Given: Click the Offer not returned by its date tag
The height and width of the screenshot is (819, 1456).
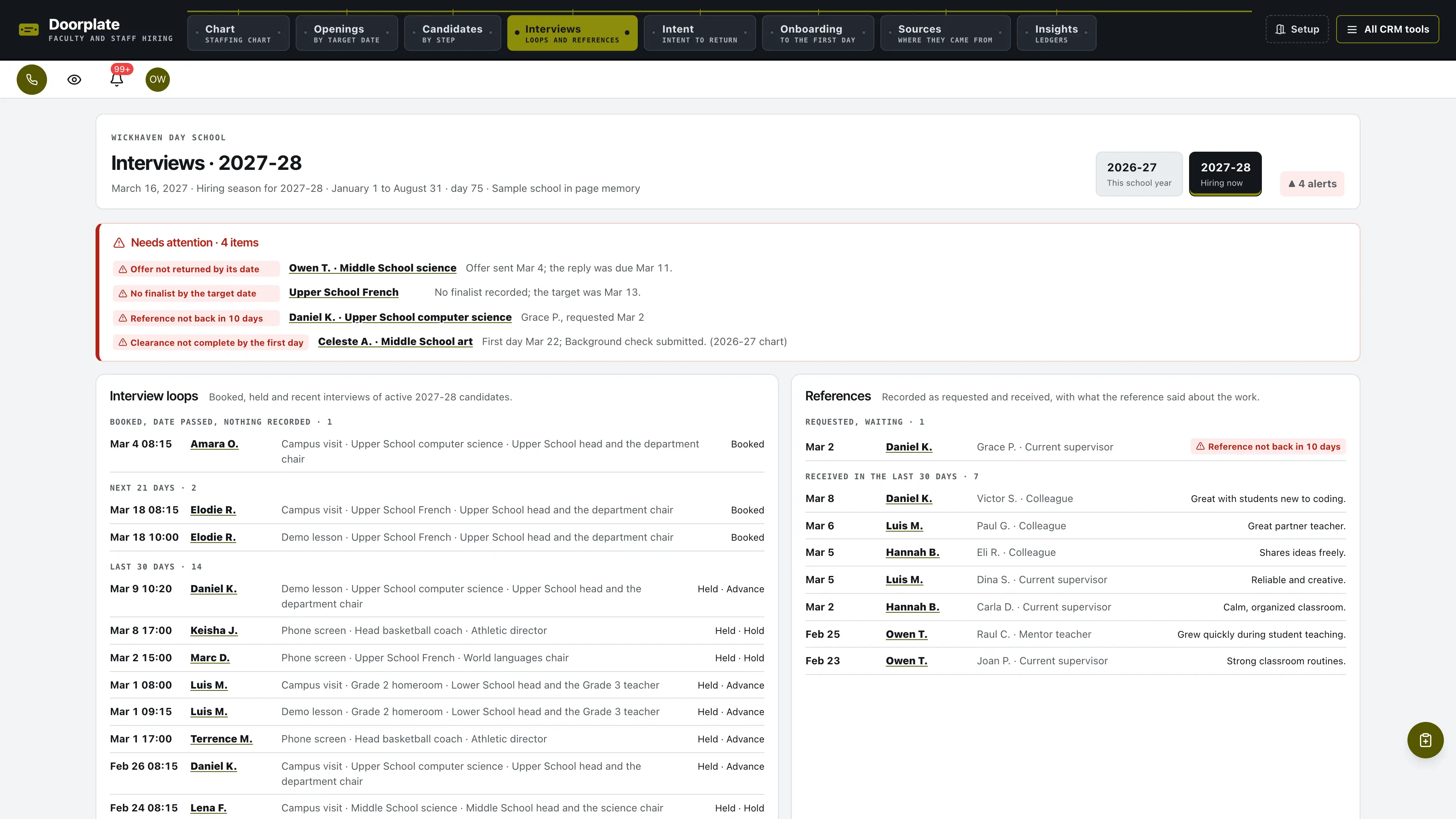Looking at the screenshot, I should coord(196,269).
